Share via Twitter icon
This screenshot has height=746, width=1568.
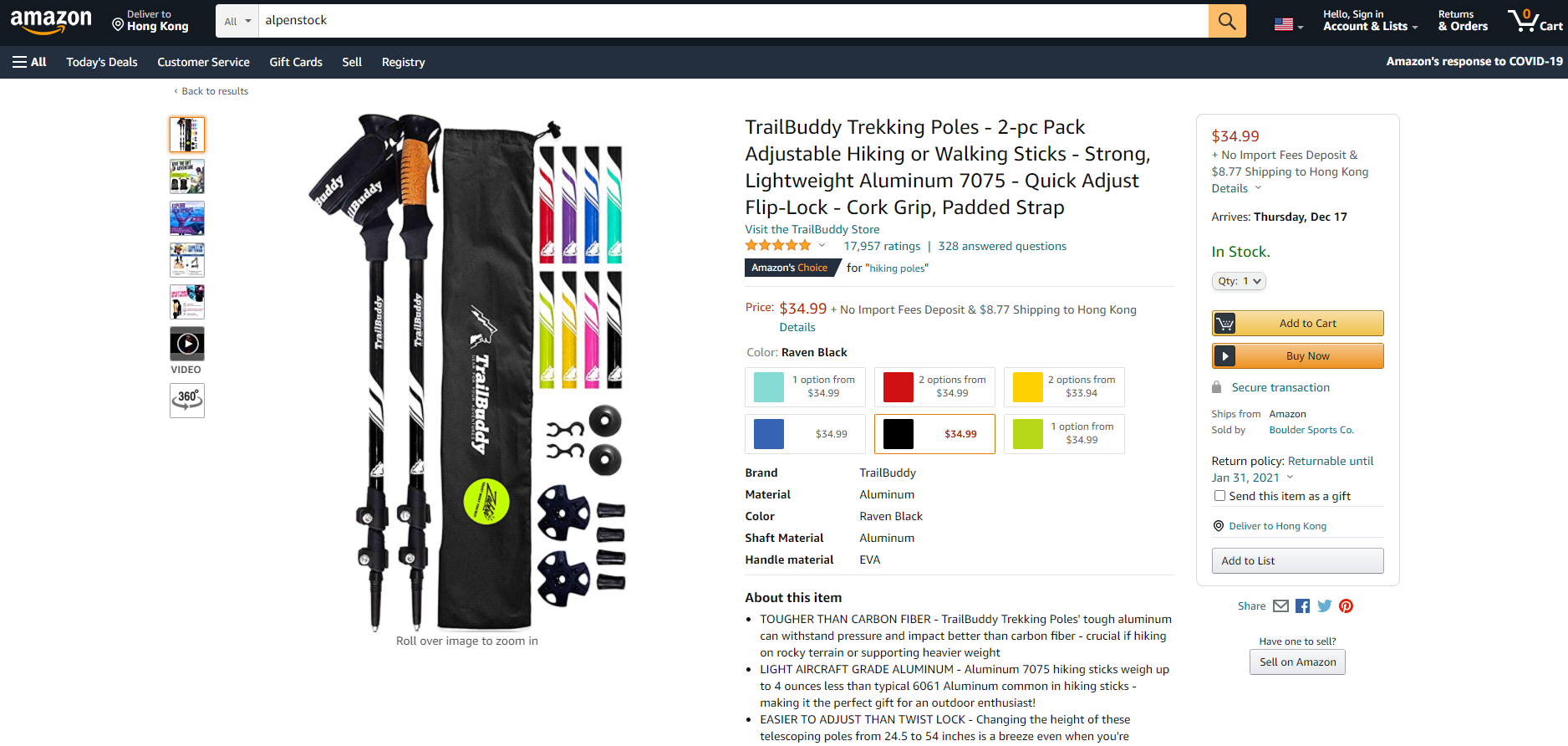(1325, 606)
